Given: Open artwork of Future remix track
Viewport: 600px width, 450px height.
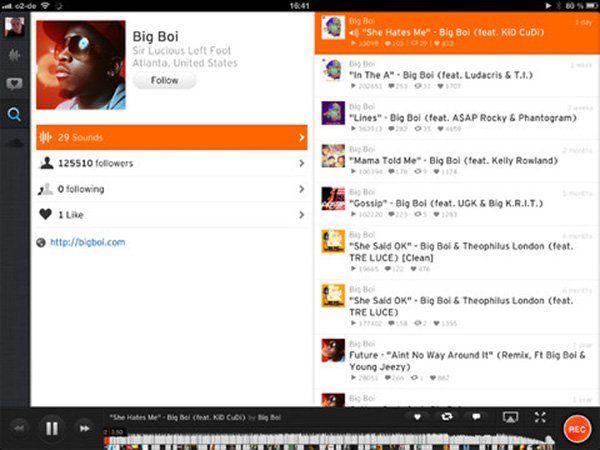Looking at the screenshot, I should pos(333,351).
